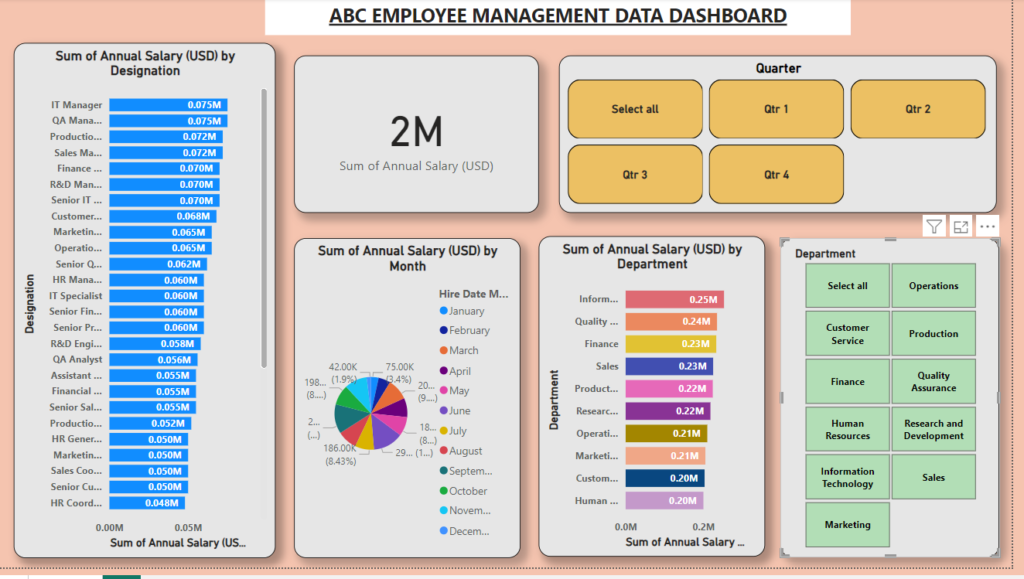This screenshot has height=579, width=1024.
Task: Toggle the Qtr 4 quarter slicer
Action: [x=776, y=175]
